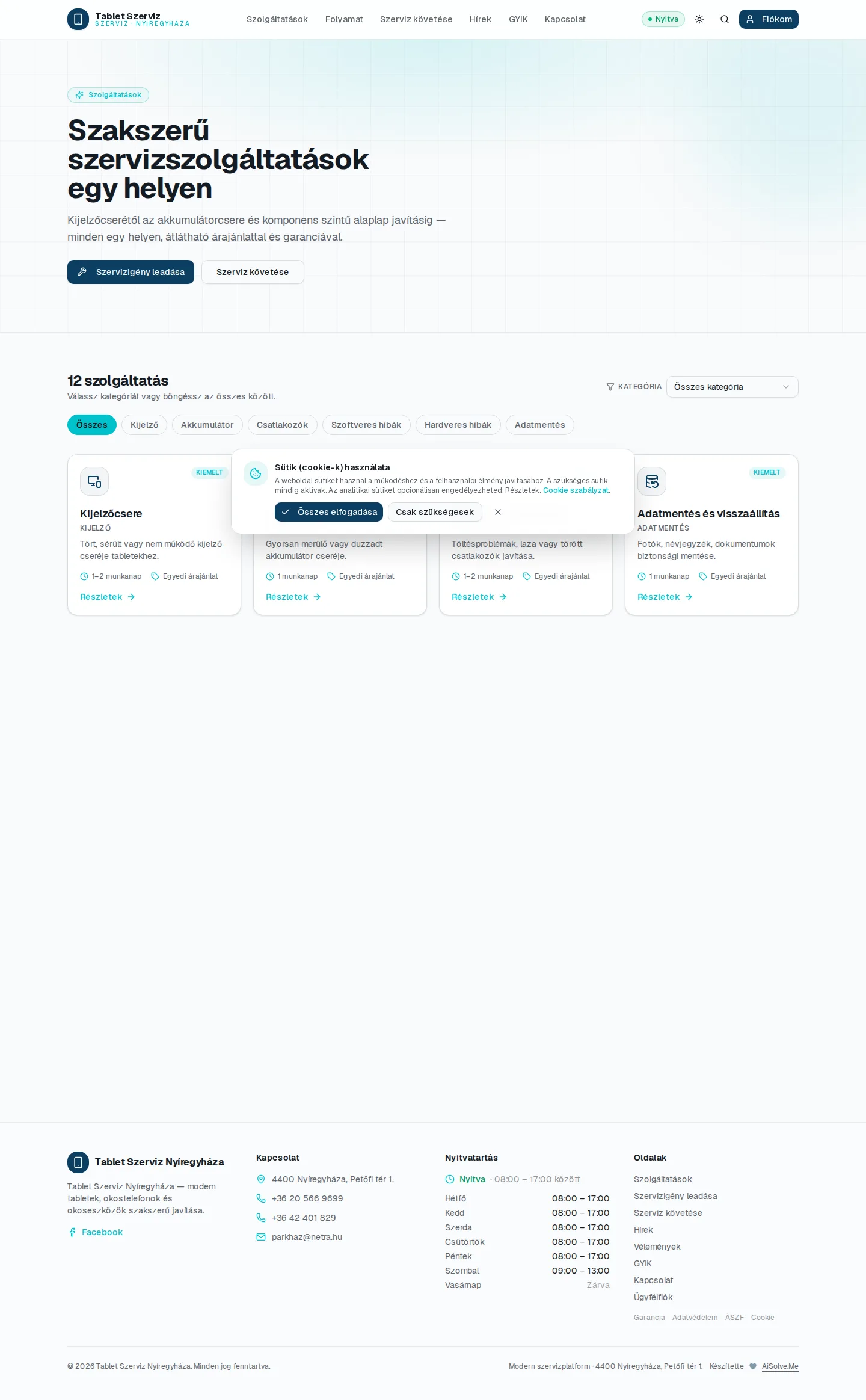Click the Kijelzőcsere card screen icon
866x1400 pixels.
(94, 481)
